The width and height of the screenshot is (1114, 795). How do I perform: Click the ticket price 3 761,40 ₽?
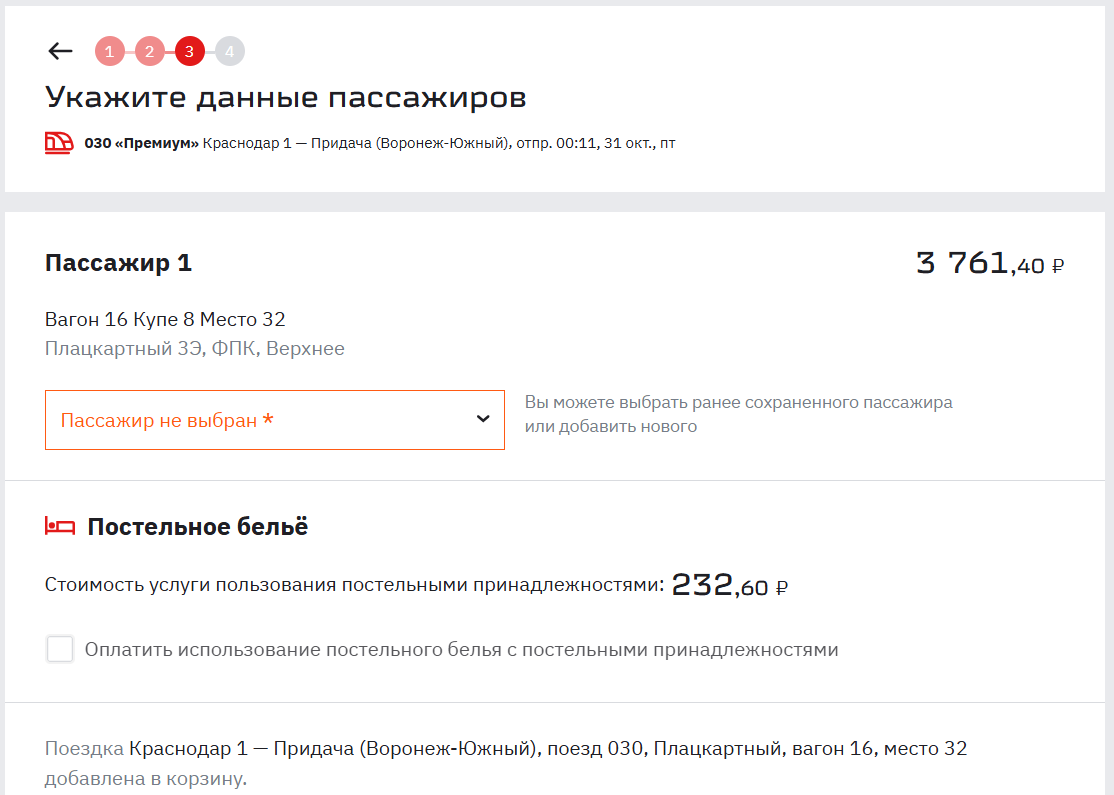click(x=989, y=264)
